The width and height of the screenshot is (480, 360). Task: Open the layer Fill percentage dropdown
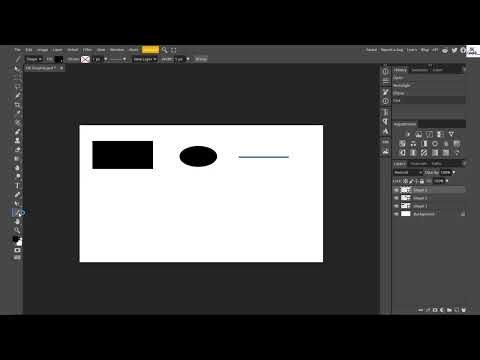(x=447, y=181)
